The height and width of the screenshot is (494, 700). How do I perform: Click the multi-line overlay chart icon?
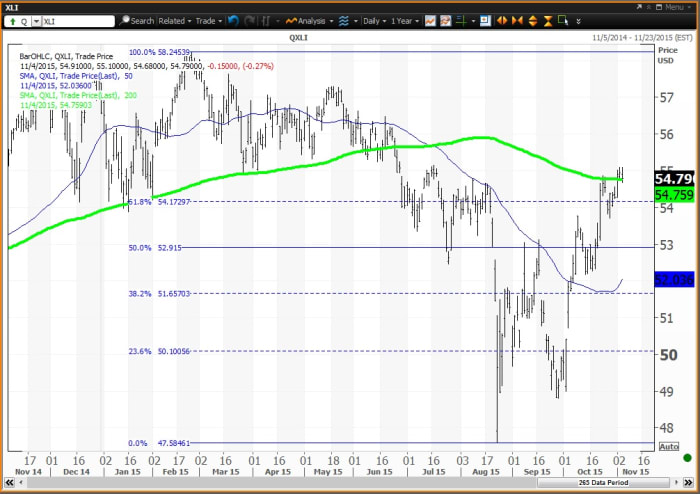click(x=445, y=21)
